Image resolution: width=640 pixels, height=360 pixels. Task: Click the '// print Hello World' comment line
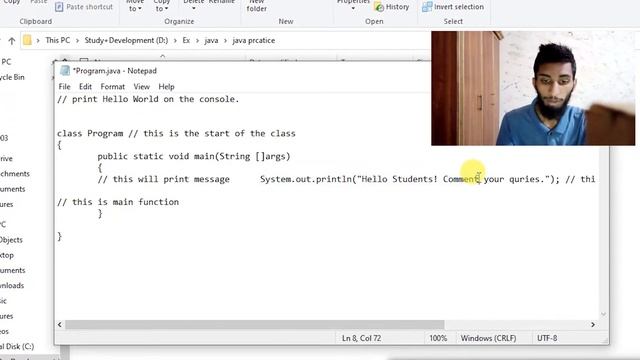(x=148, y=99)
